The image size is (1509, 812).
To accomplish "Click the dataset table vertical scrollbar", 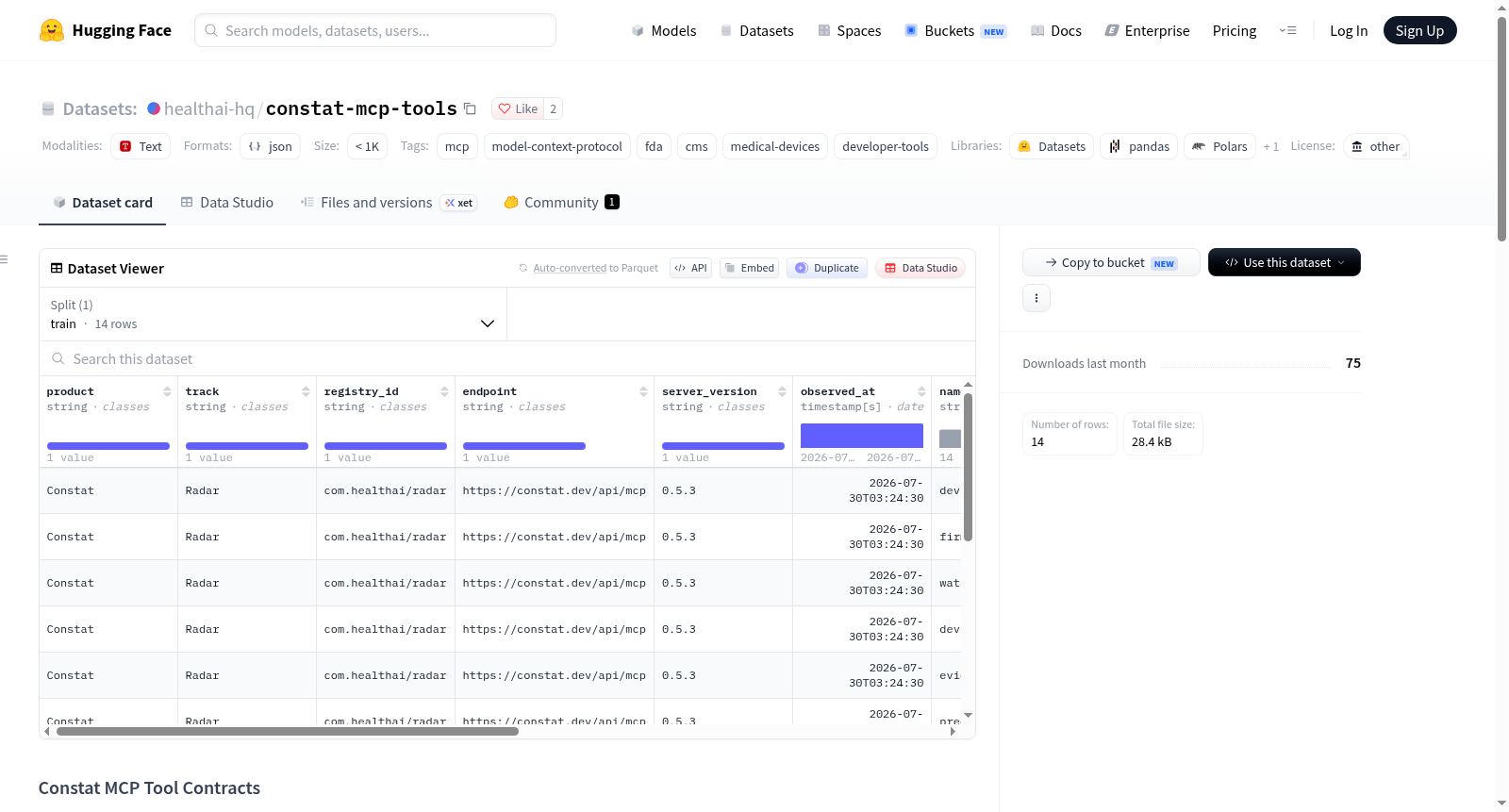I will pyautogui.click(x=968, y=467).
